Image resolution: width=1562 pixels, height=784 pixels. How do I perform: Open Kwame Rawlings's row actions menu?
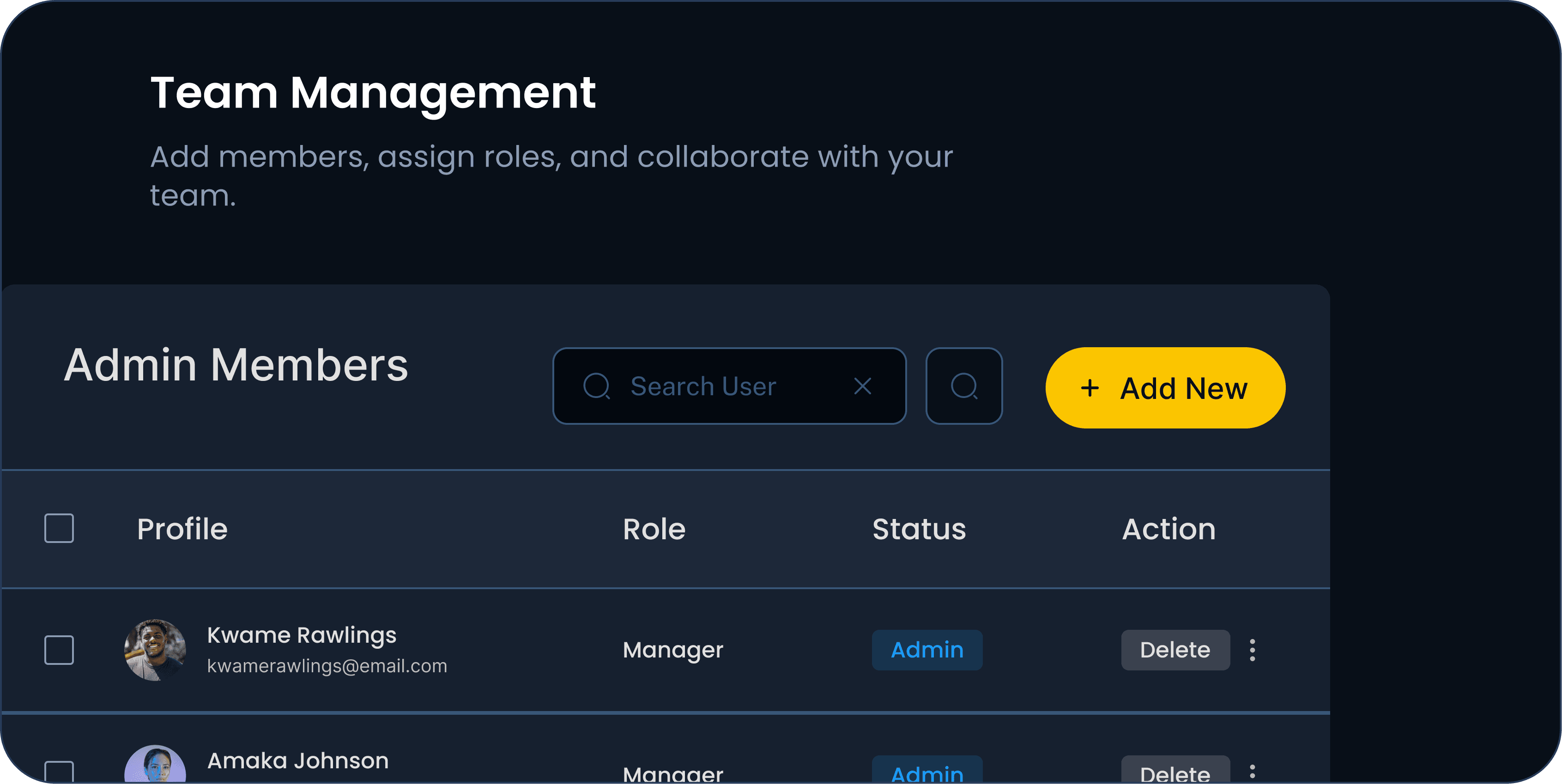pyautogui.click(x=1252, y=650)
